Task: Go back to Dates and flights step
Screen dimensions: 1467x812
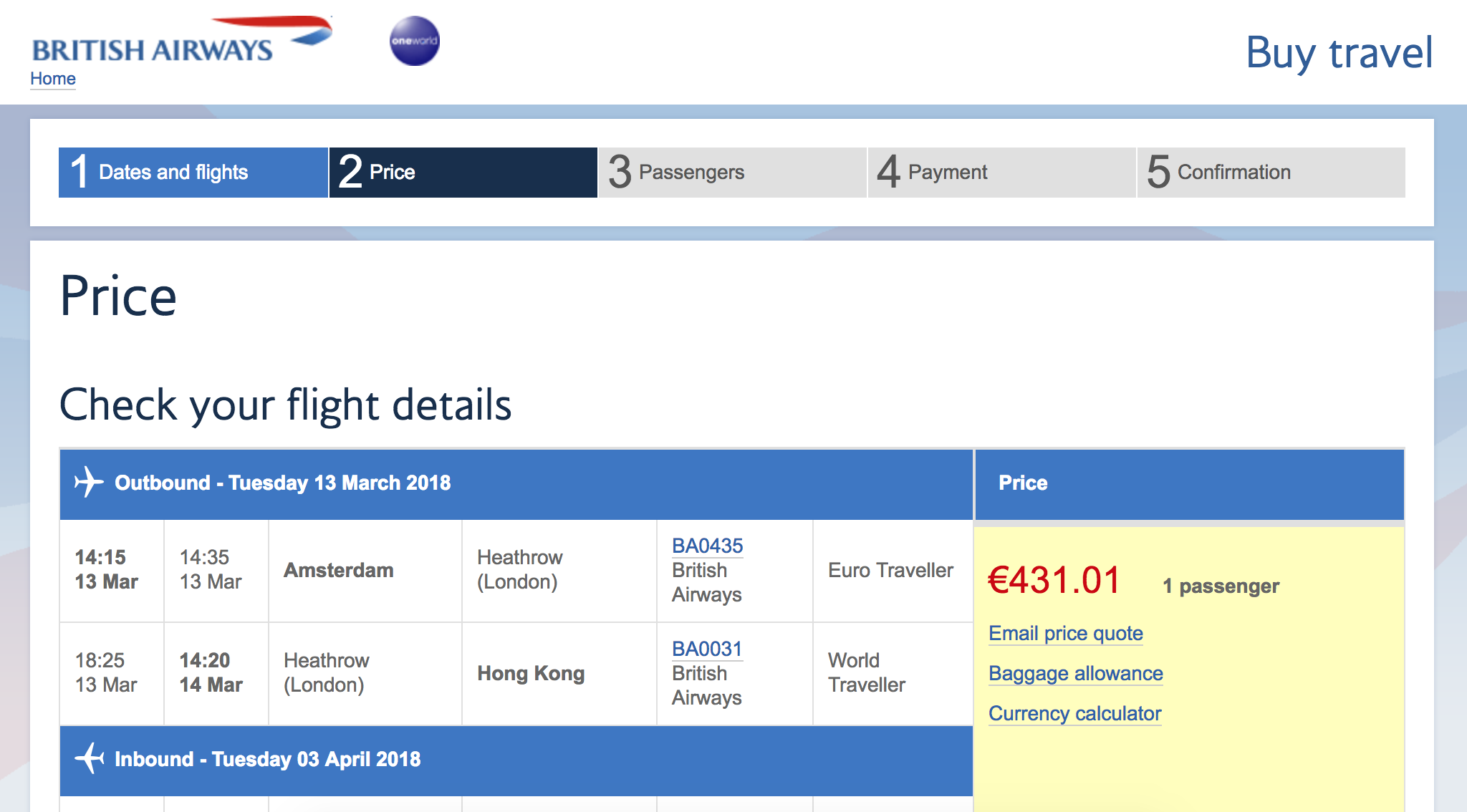Action: [193, 173]
